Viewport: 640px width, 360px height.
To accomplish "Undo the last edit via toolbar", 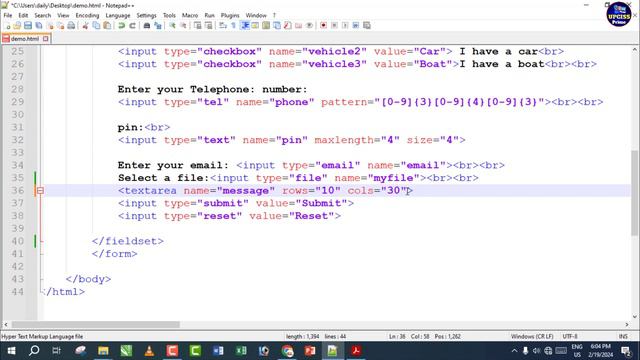I will pyautogui.click(x=122, y=25).
